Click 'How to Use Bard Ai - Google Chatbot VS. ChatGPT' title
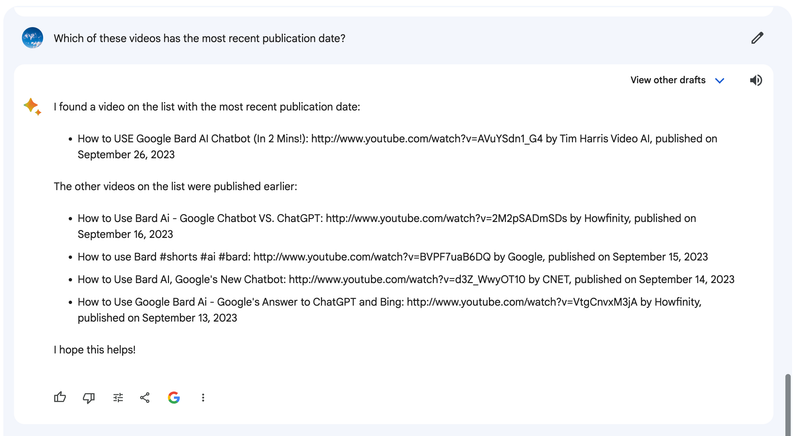The height and width of the screenshot is (436, 800). pyautogui.click(x=200, y=218)
